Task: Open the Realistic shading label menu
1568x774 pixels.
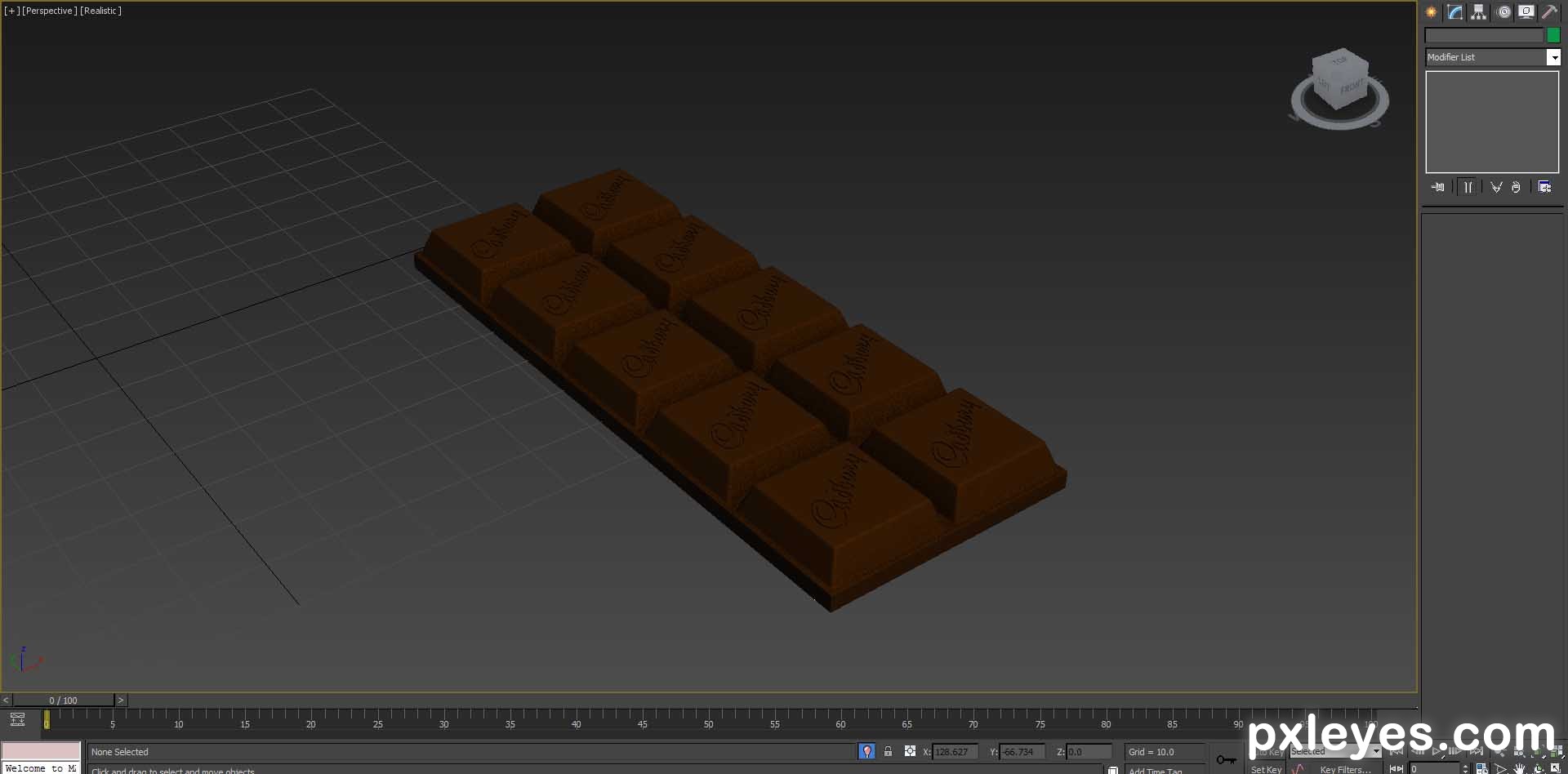Action: tap(100, 11)
